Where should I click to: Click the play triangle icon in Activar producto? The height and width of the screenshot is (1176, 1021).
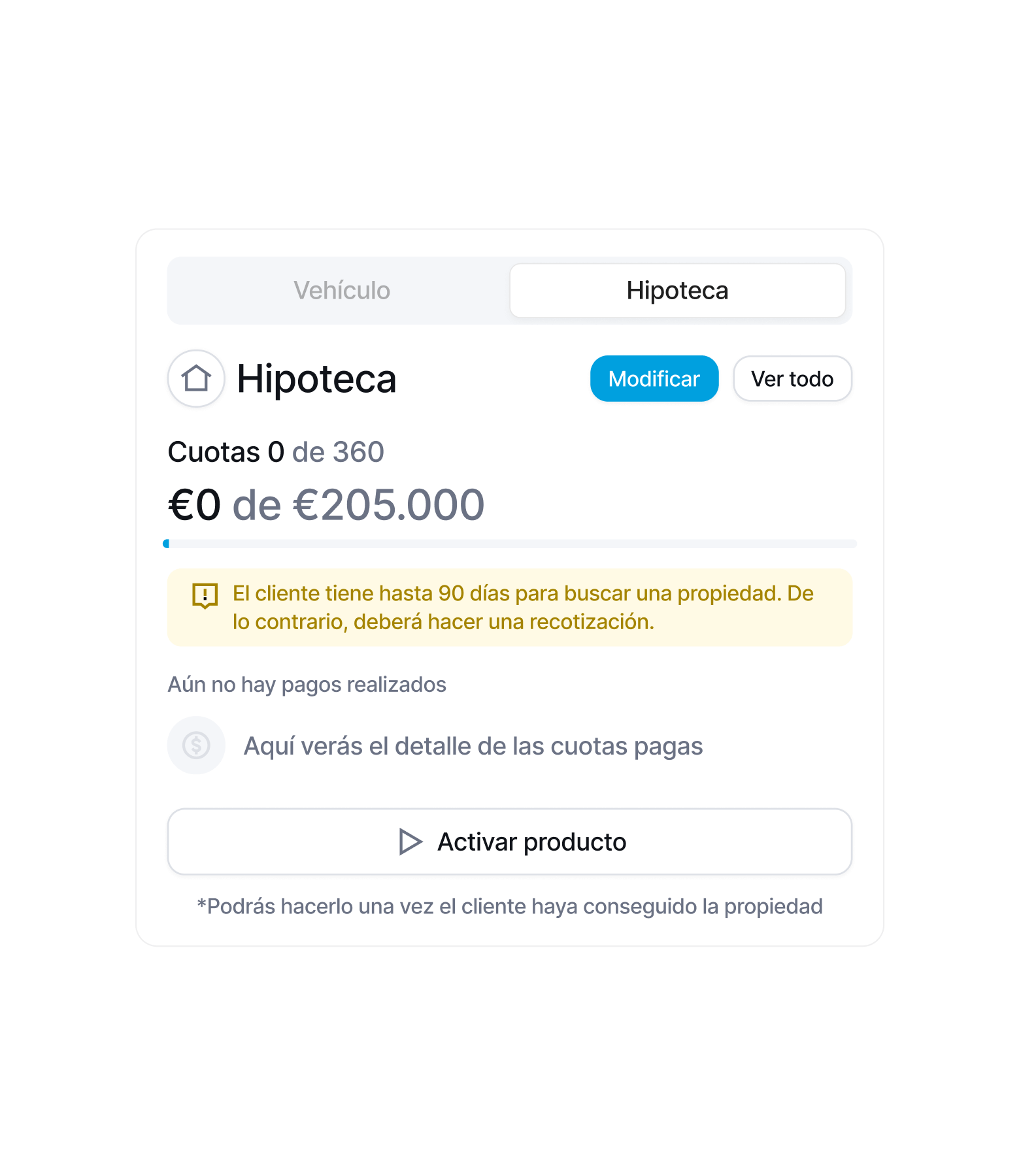410,841
